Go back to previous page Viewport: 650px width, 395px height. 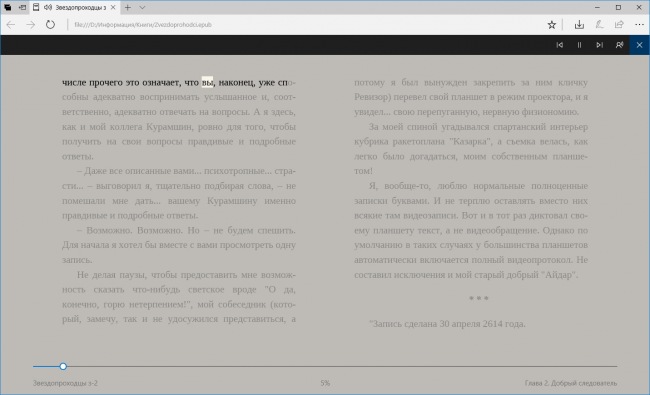[11, 25]
